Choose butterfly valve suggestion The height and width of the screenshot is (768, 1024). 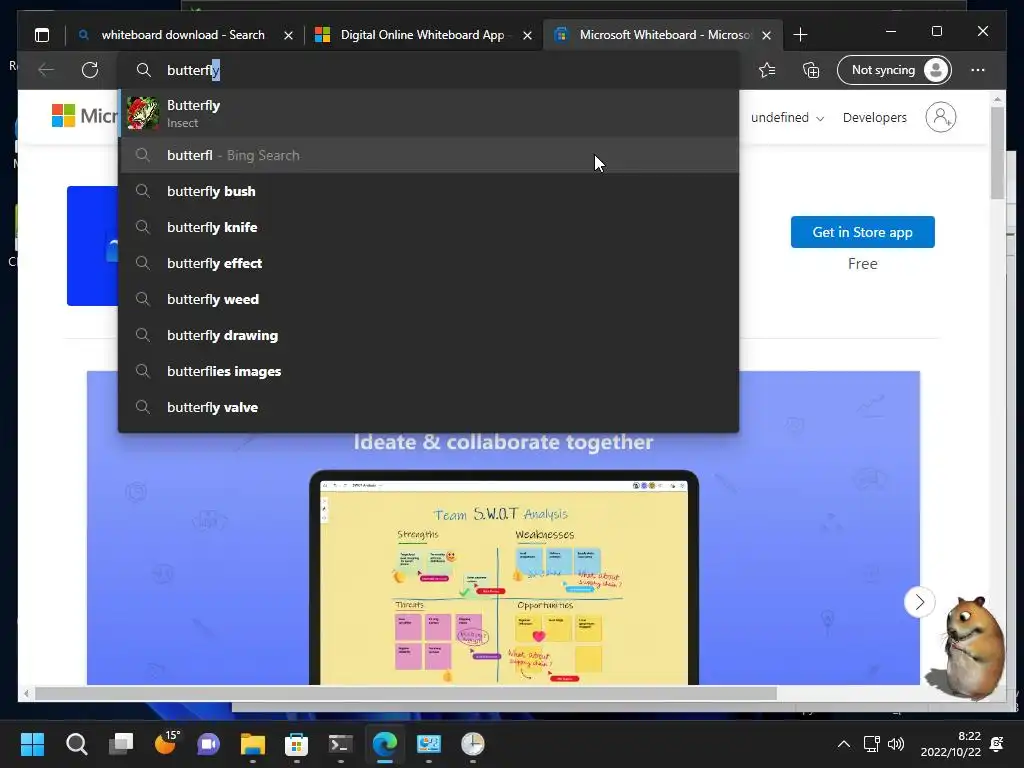tap(428, 407)
